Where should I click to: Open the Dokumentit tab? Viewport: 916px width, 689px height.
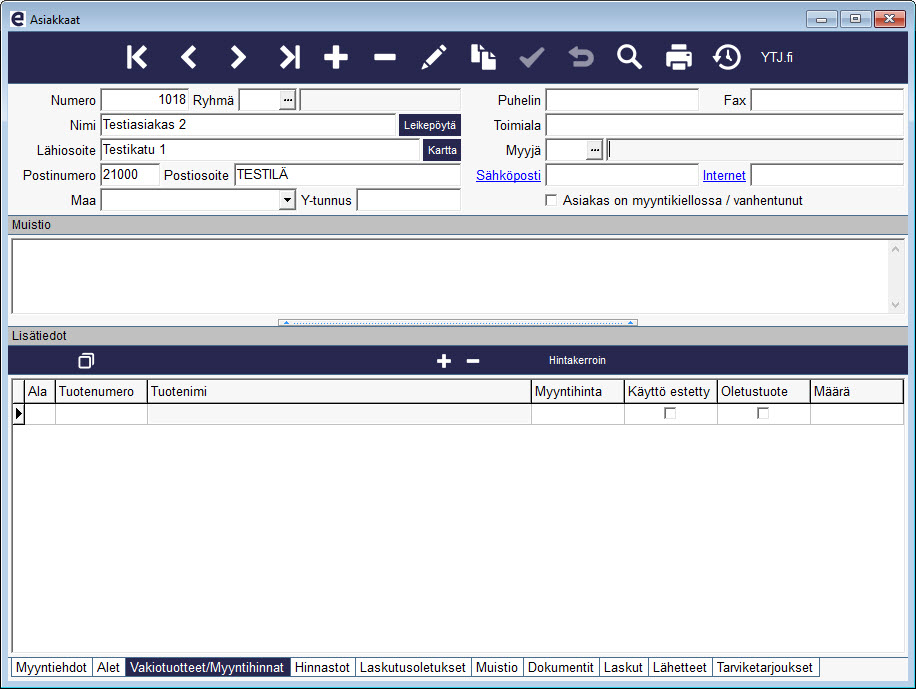561,667
